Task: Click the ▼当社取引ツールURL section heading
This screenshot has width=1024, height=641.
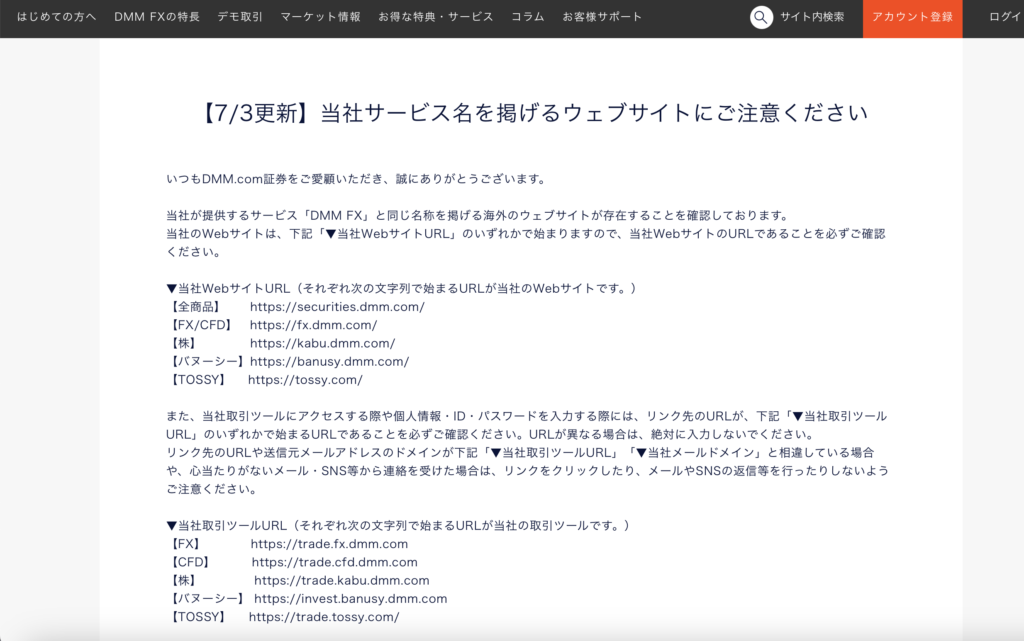Action: point(398,525)
